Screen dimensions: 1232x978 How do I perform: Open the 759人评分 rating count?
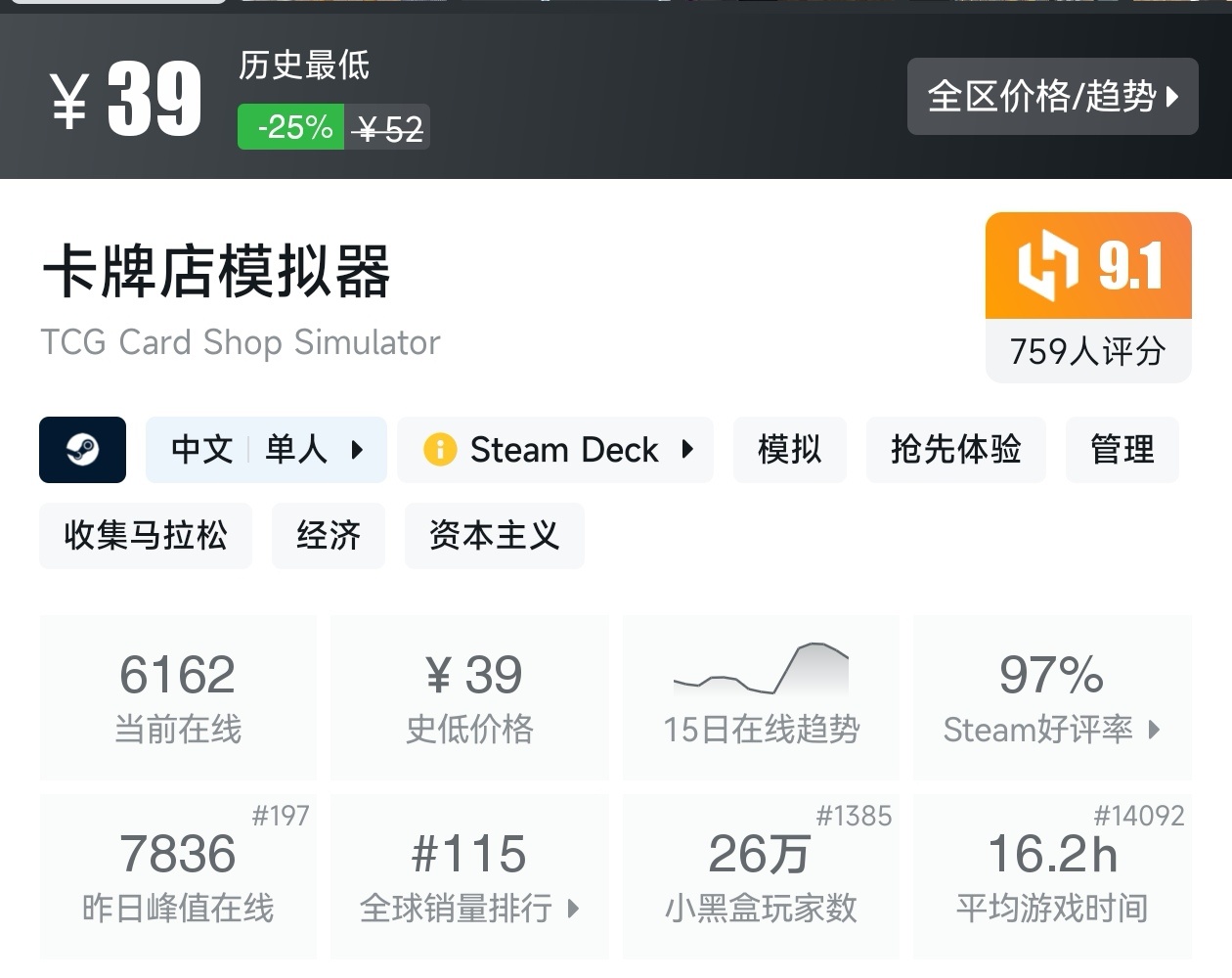pyautogui.click(x=1087, y=351)
